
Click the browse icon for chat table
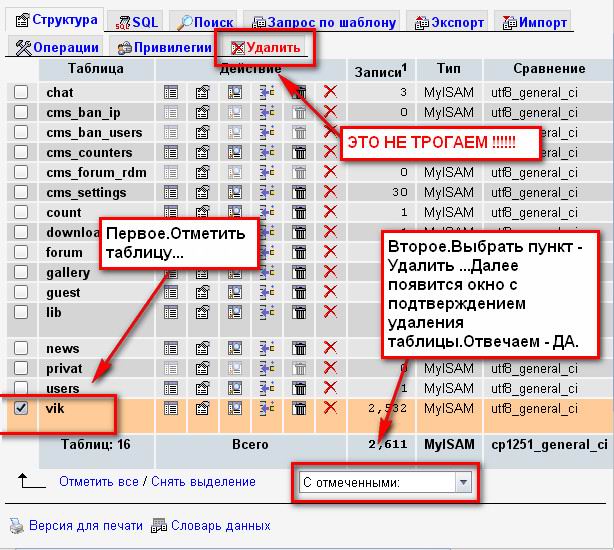click(171, 92)
